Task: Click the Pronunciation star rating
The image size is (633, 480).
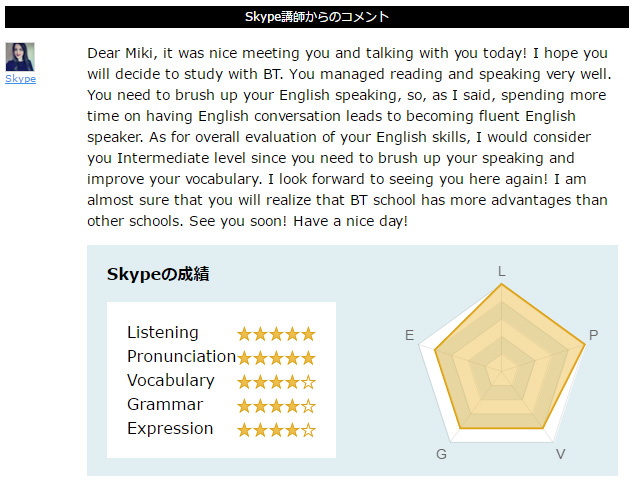Action: pyautogui.click(x=276, y=358)
